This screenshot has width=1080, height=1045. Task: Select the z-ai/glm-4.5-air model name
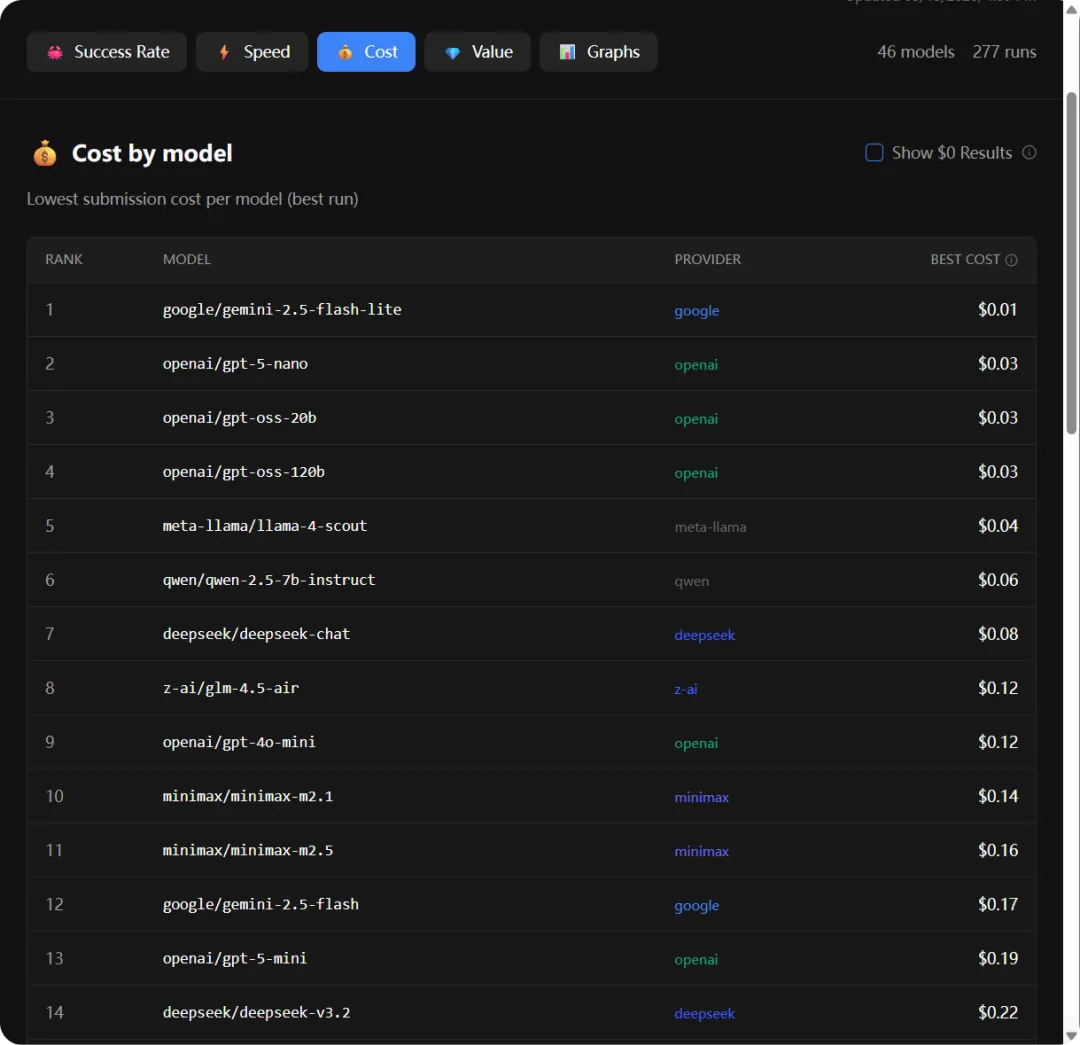(x=231, y=688)
